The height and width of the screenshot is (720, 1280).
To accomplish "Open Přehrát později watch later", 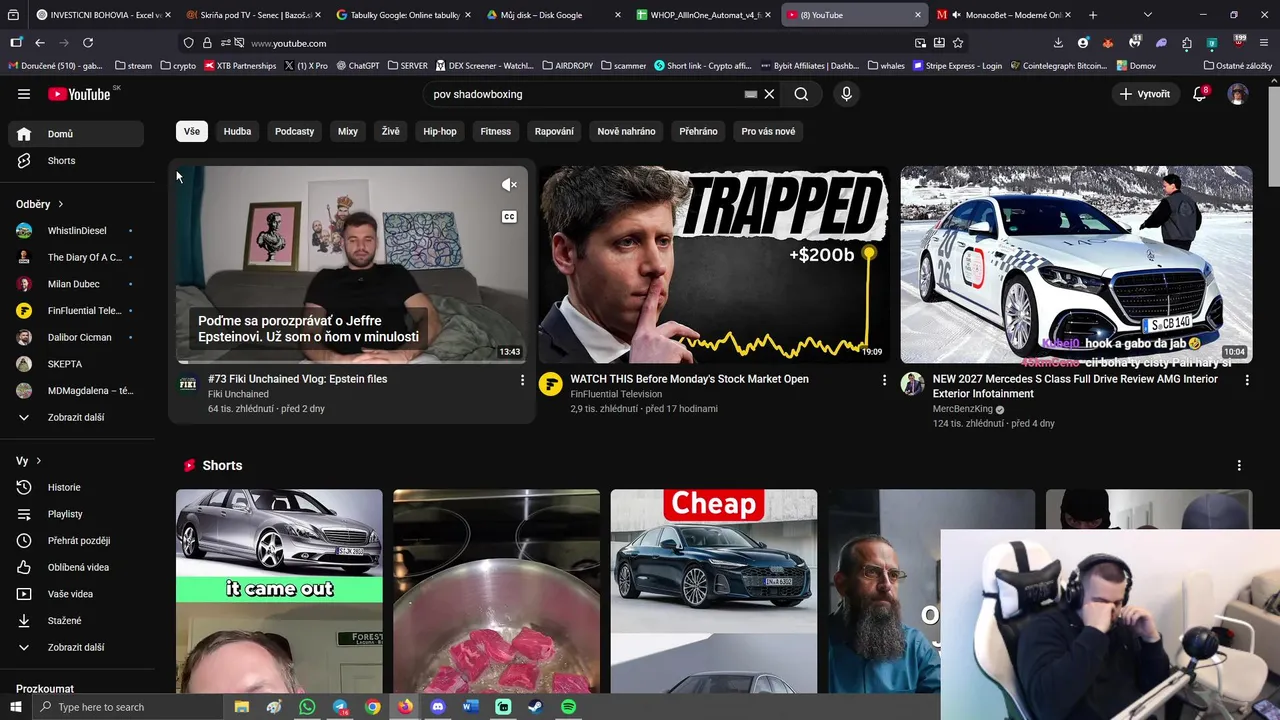I will [x=76, y=541].
